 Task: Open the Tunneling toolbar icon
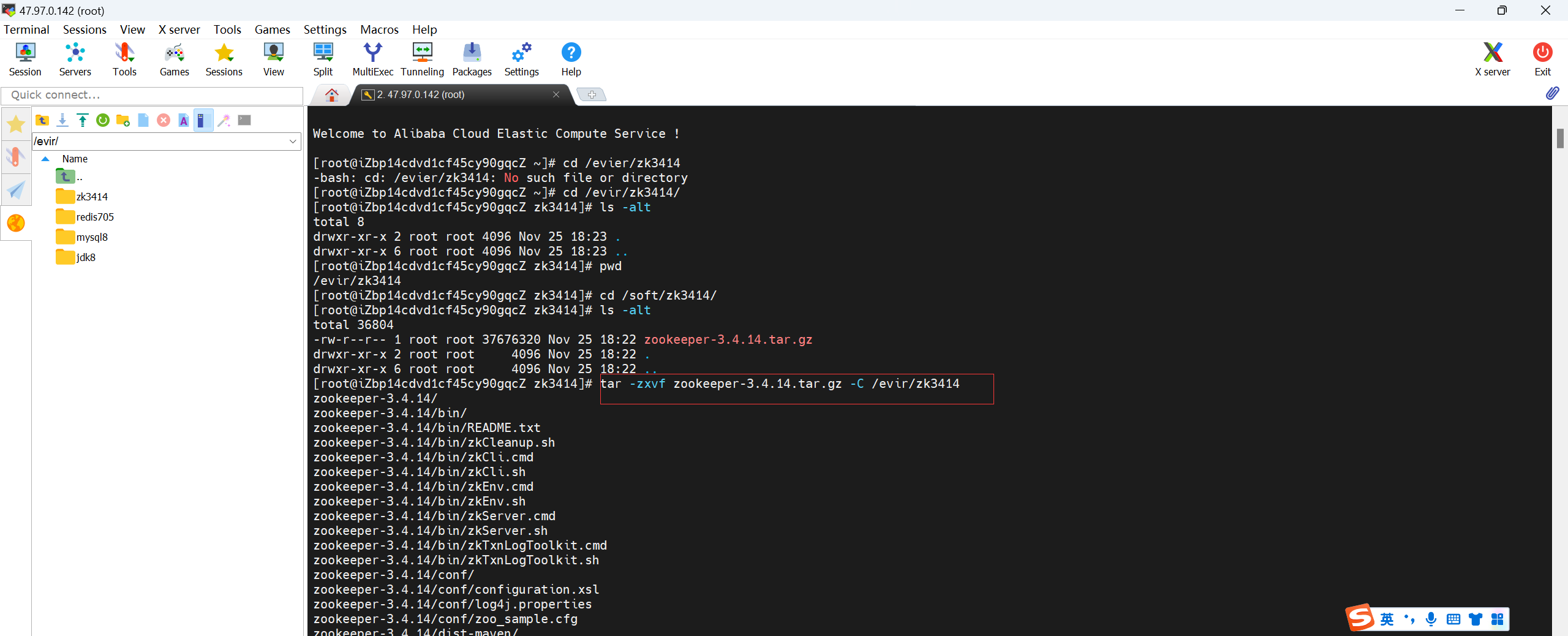[422, 59]
